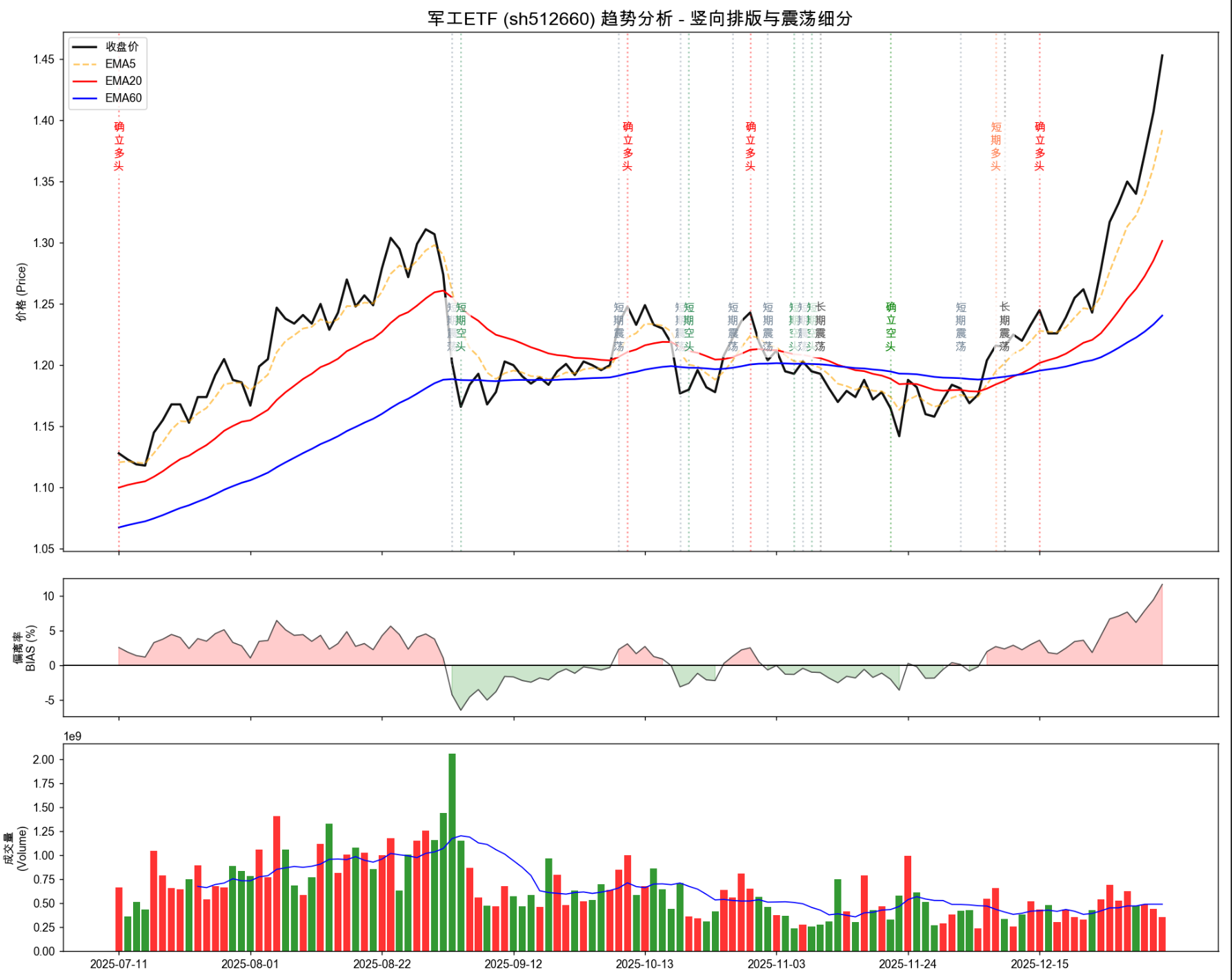Click the 2.00 volume axis tick label
This screenshot has width=1232, height=980.
coord(43,760)
